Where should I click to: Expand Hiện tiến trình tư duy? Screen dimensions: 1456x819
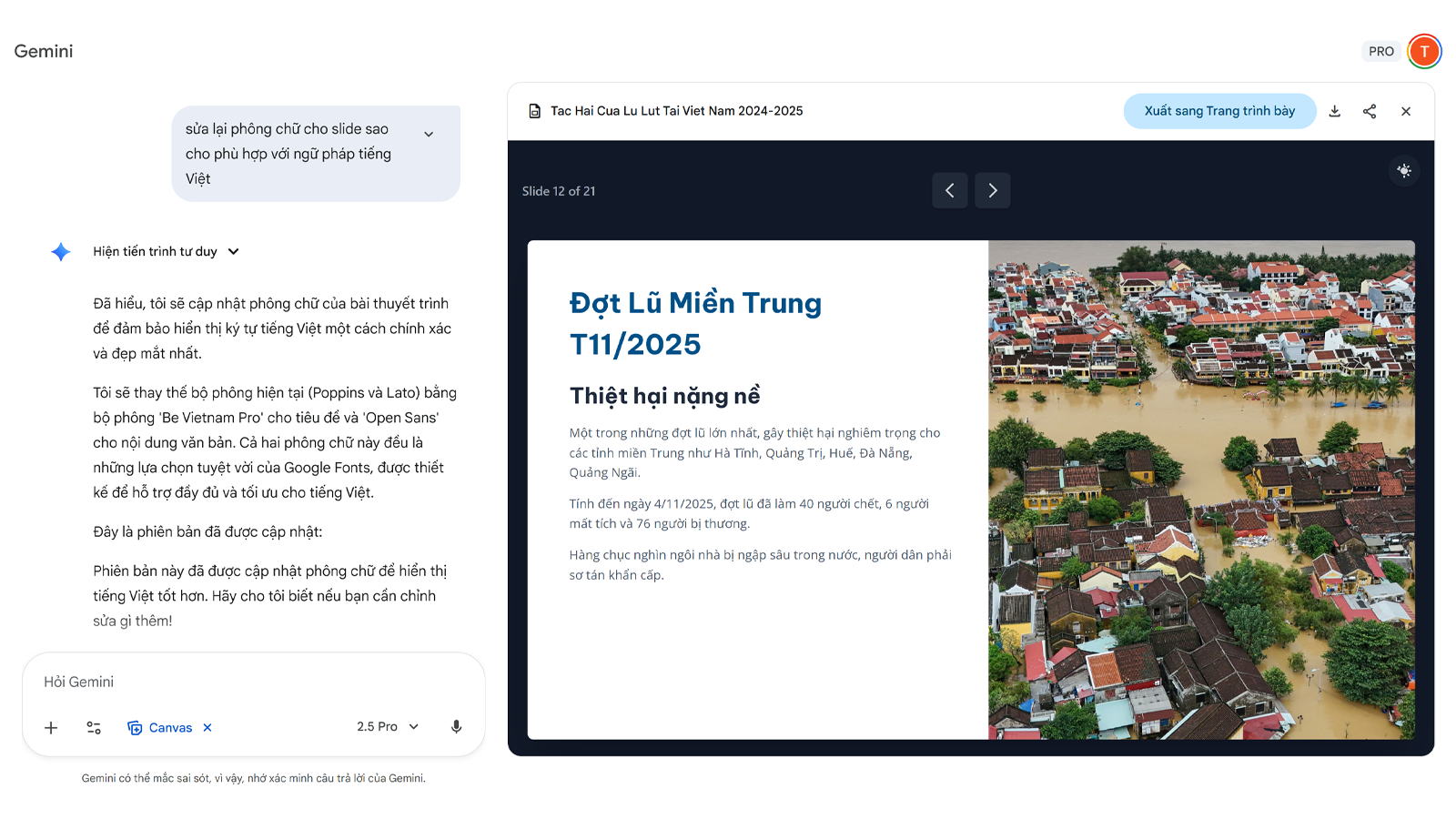(167, 251)
